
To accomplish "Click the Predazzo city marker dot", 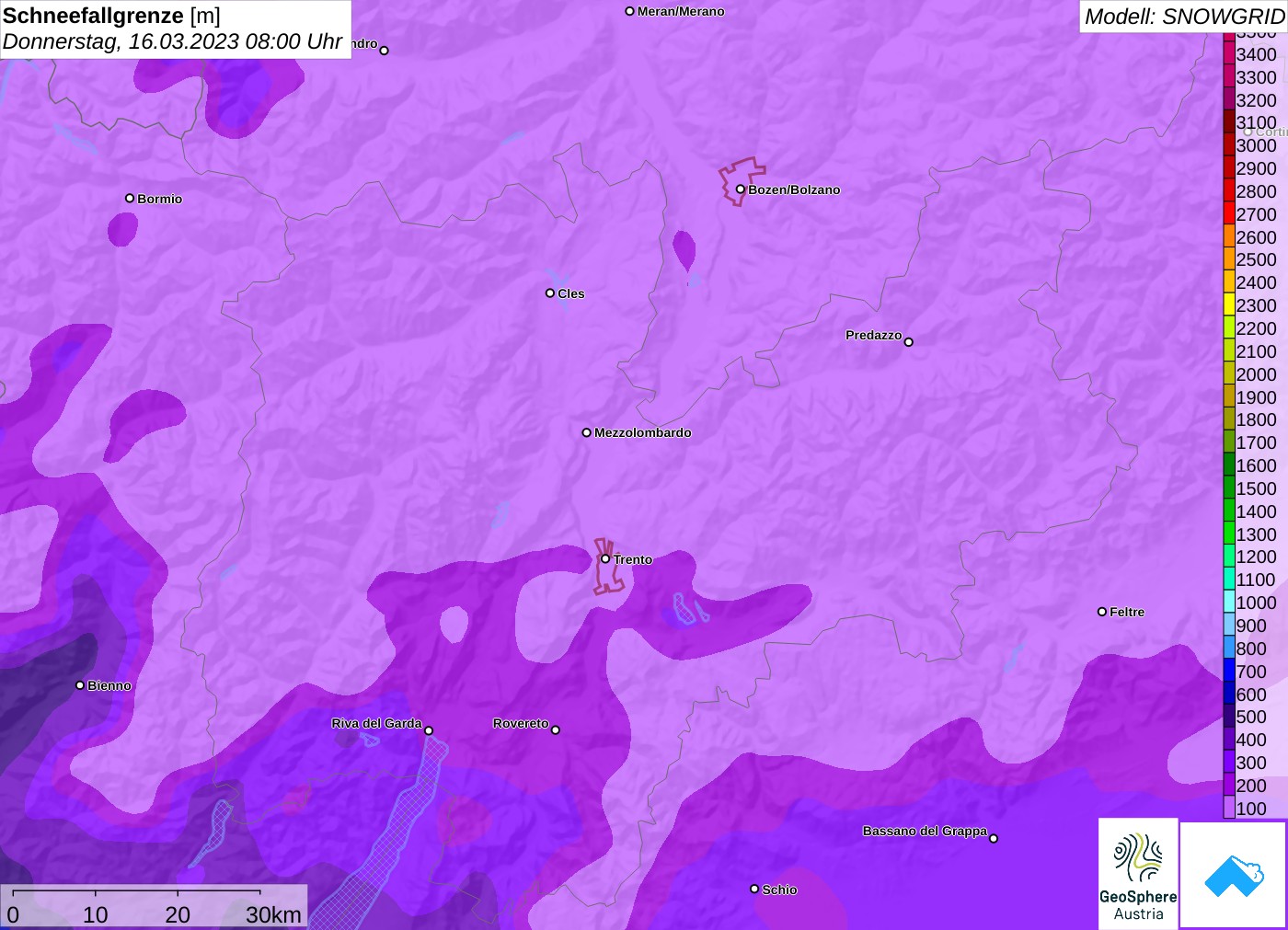I will [909, 341].
